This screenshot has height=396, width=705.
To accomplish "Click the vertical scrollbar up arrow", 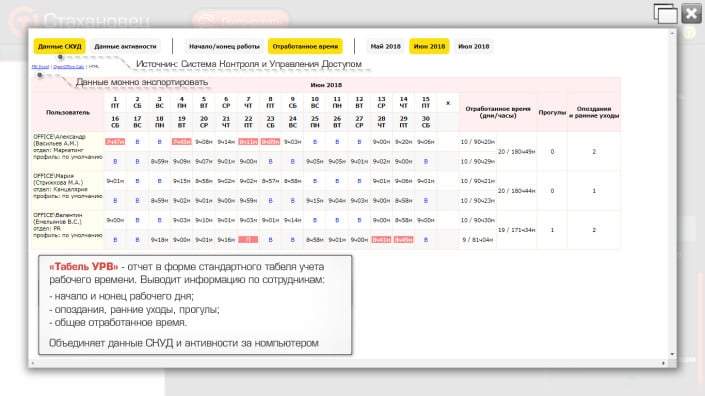I will pyautogui.click(x=672, y=33).
